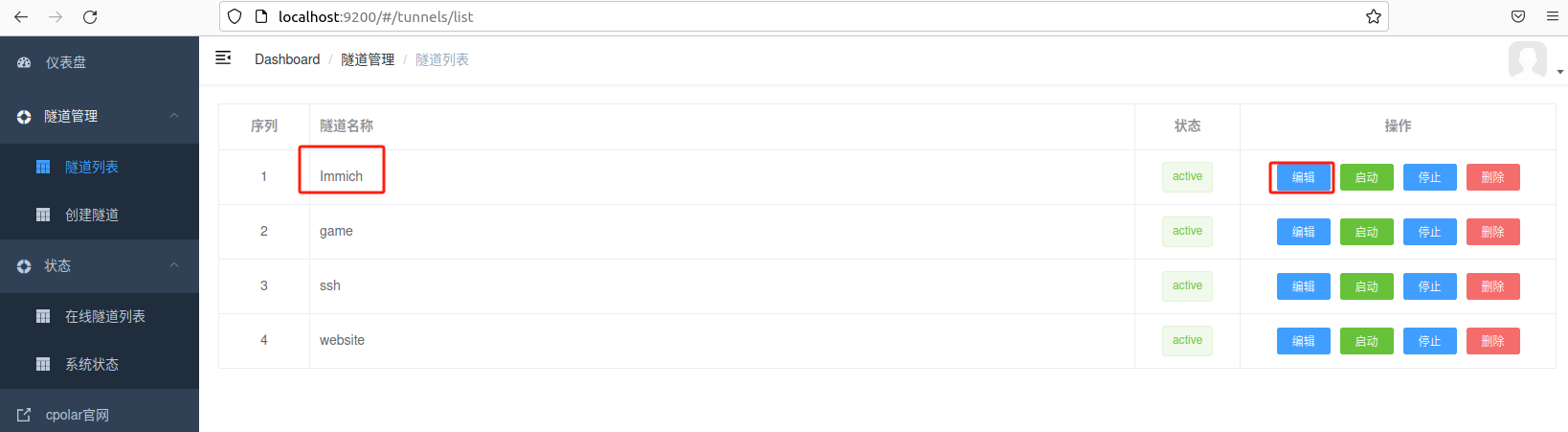Click 停止 for the ssh tunnel
This screenshot has height=432, width=1568.
pyautogui.click(x=1429, y=286)
